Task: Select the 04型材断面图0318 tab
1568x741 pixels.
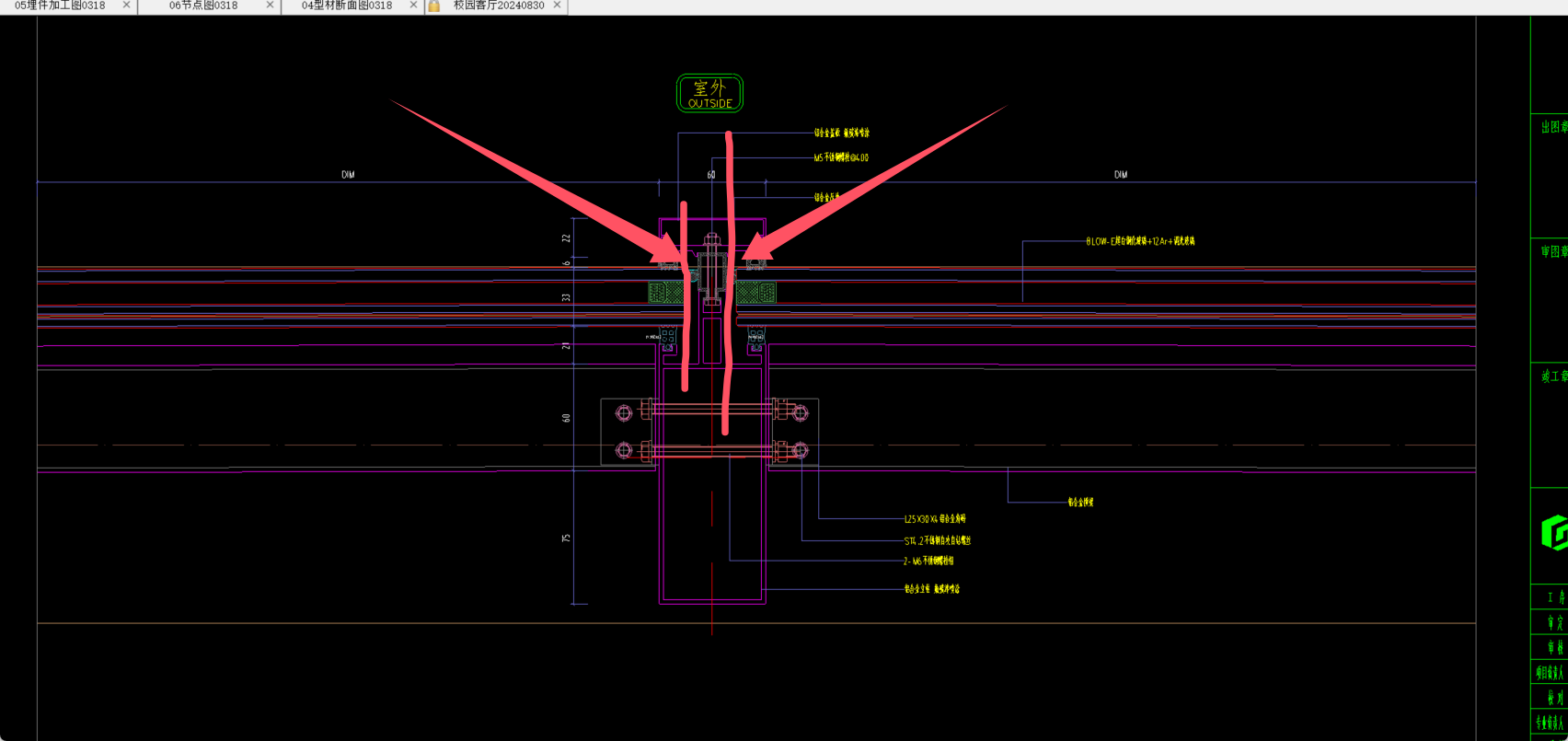Action: tap(346, 6)
